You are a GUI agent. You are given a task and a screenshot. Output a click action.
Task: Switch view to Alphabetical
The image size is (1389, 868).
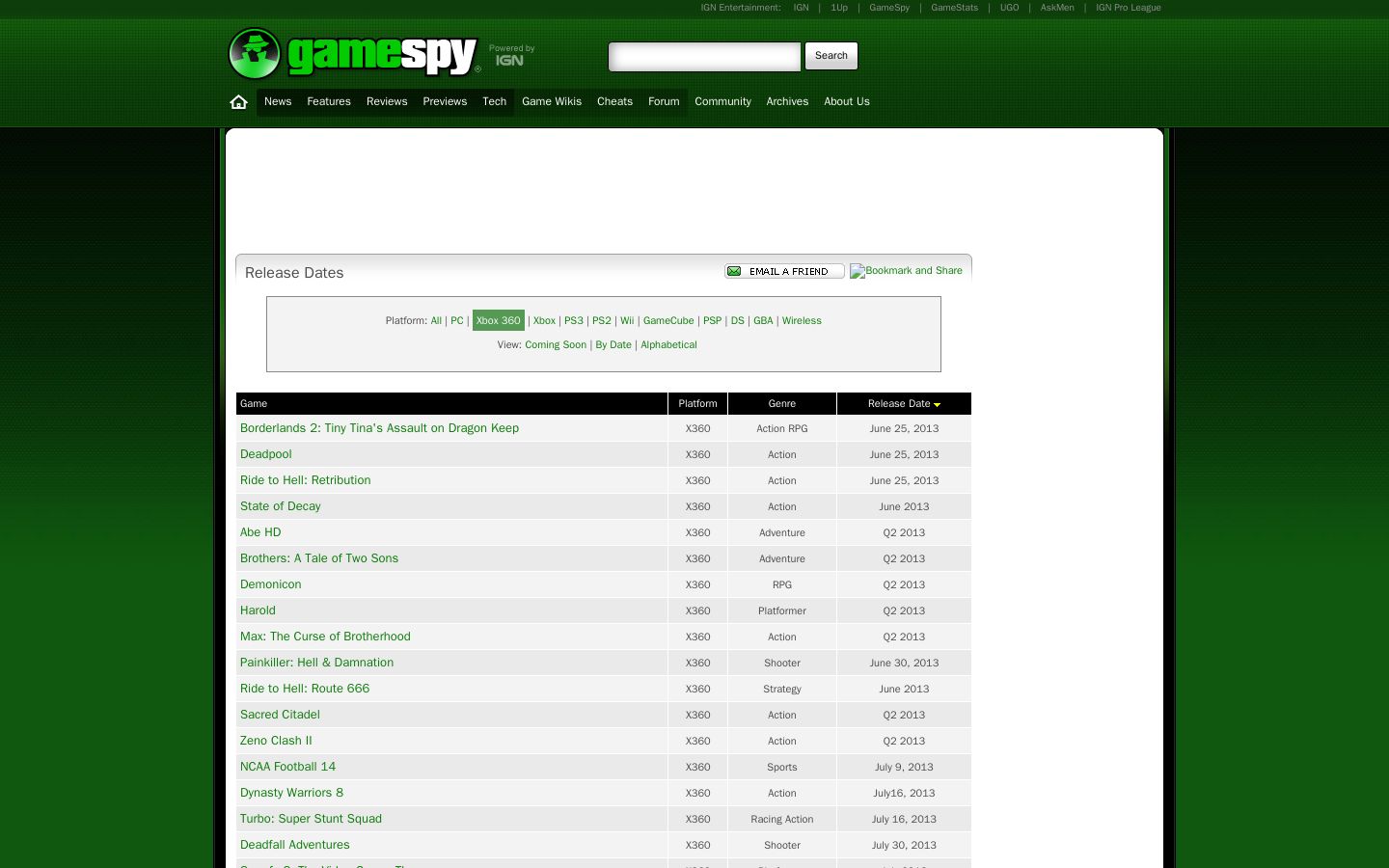668,345
